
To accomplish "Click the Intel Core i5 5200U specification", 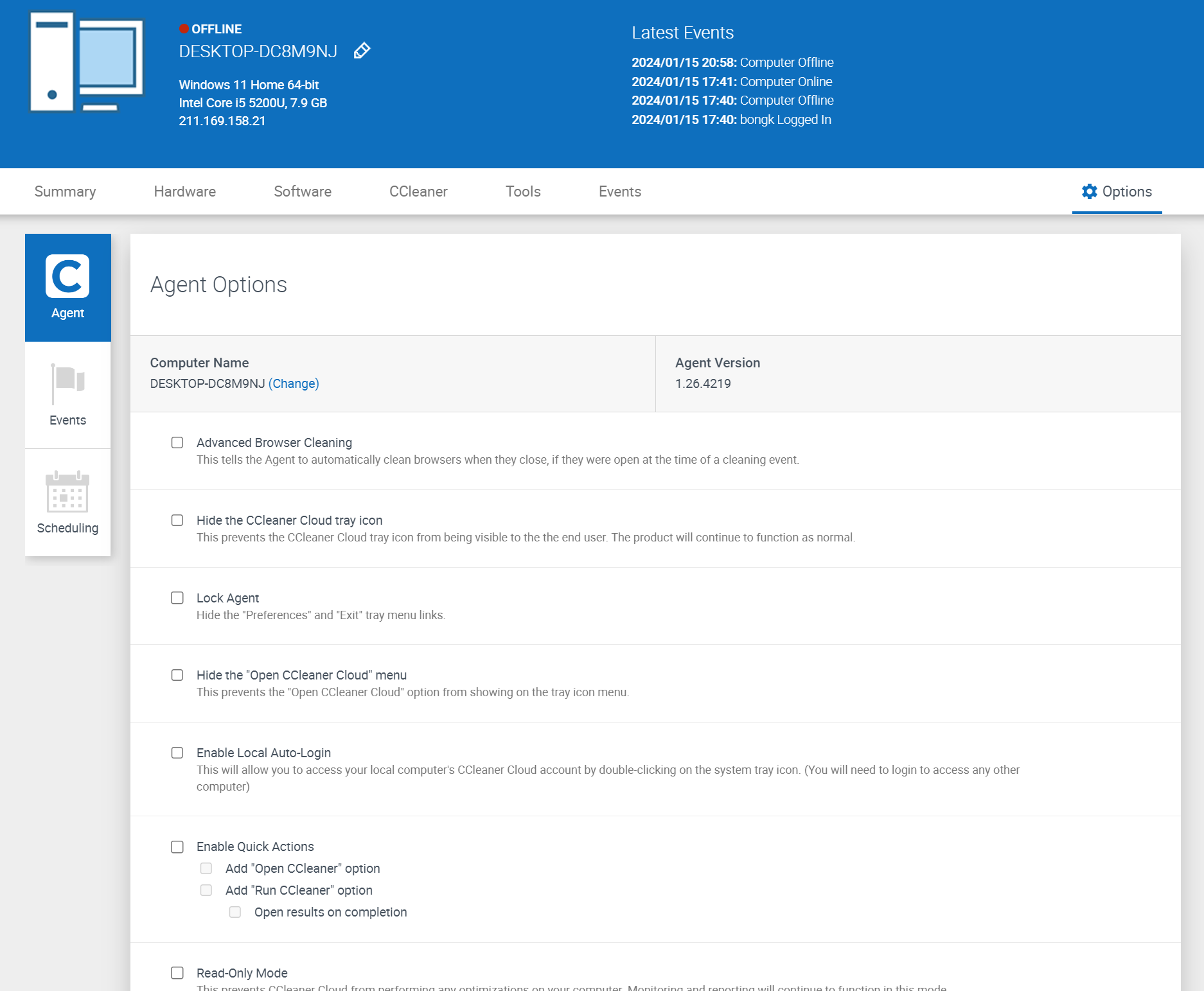I will [253, 103].
